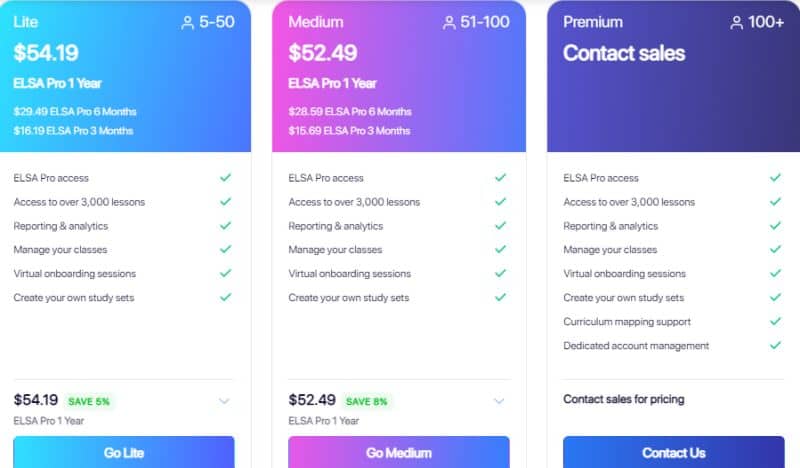Select $29.49 ELSA Pro 6 Months in Lite
The width and height of the screenshot is (800, 468).
coord(75,111)
